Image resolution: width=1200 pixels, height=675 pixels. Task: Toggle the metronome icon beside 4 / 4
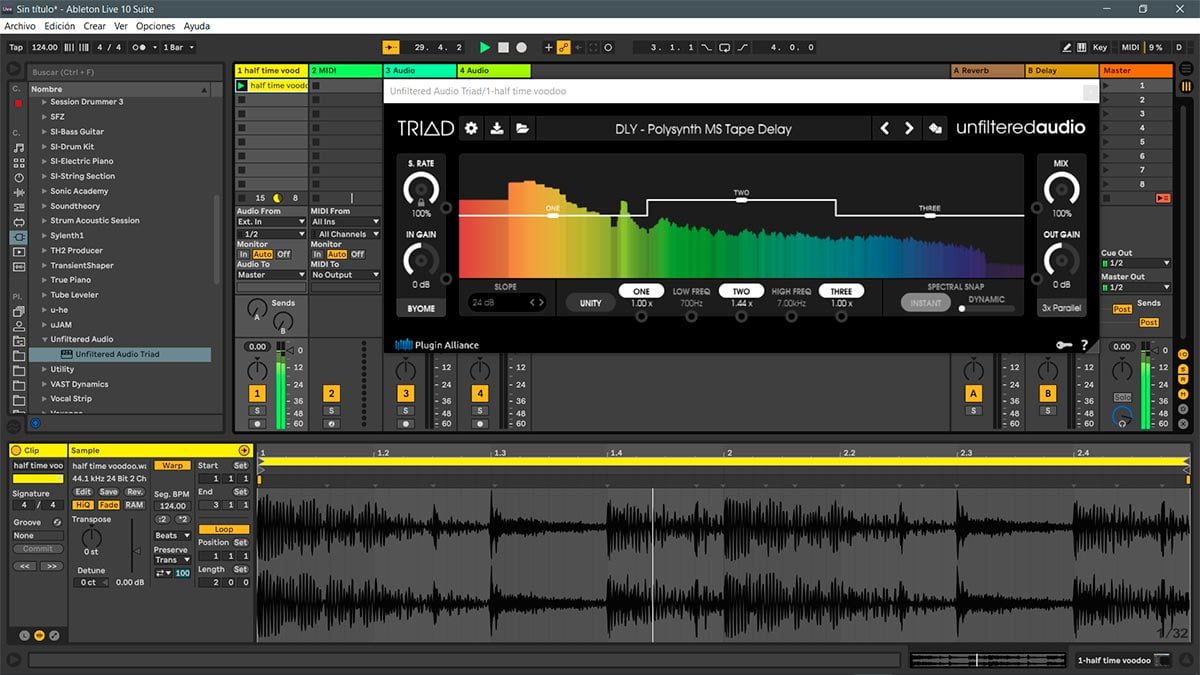click(139, 47)
